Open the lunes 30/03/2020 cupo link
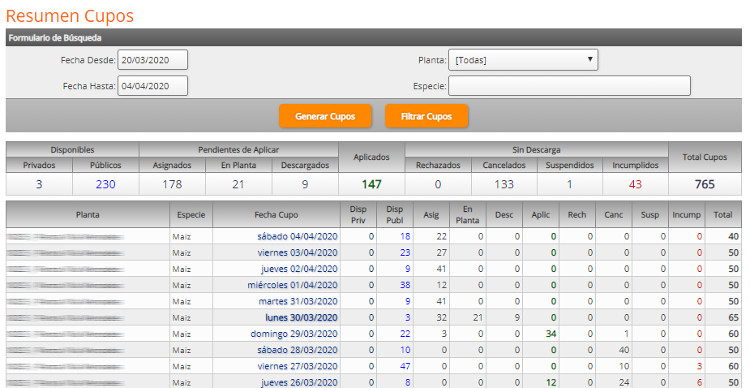750x388 pixels. [301, 318]
